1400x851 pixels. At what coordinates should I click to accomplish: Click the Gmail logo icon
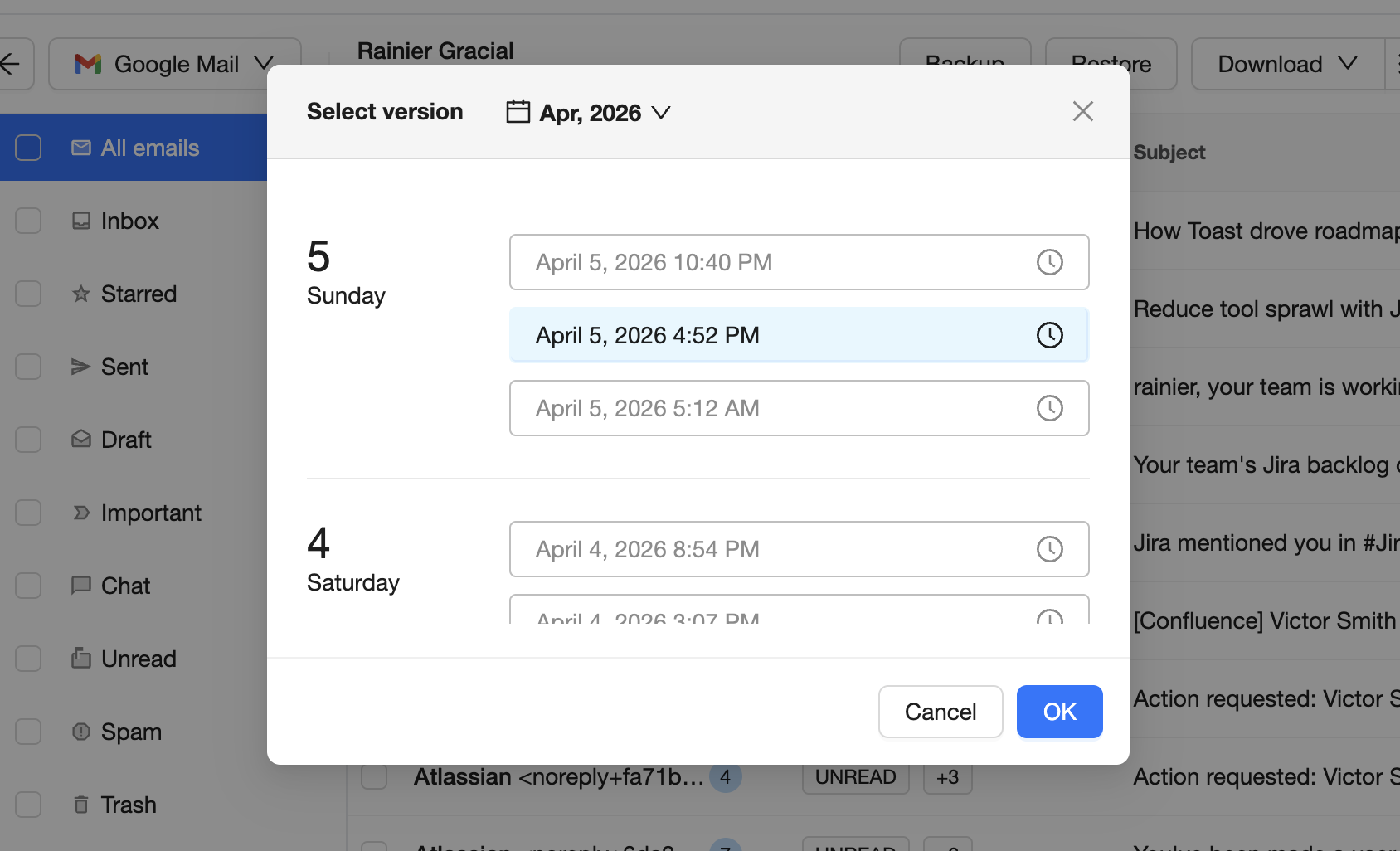pos(88,64)
